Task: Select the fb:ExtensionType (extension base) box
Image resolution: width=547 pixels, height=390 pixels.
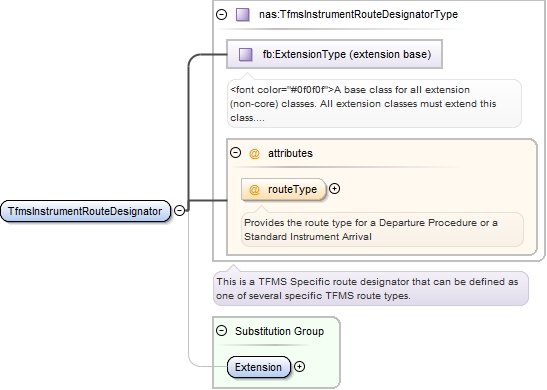Action: (x=335, y=54)
